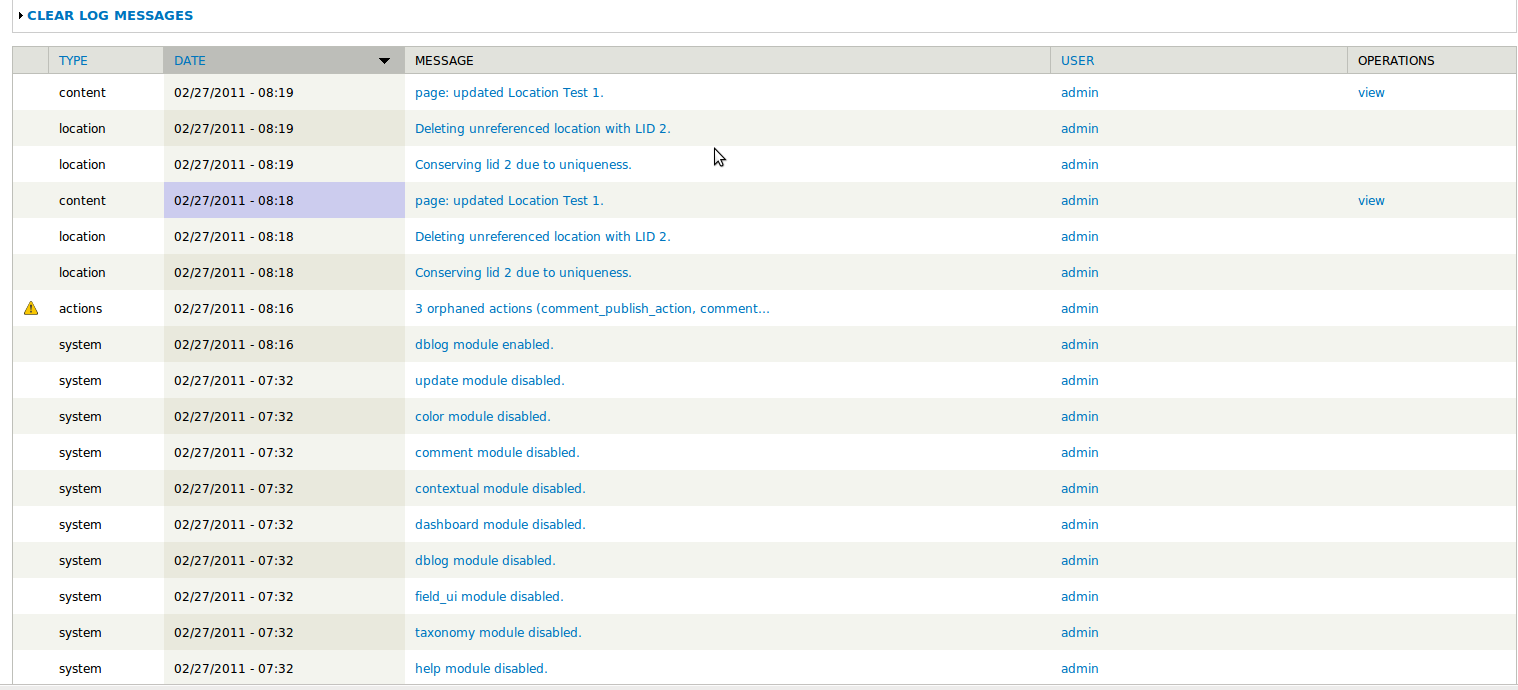Sort the table by the TYPE column
This screenshot has width=1518, height=690.
click(73, 60)
